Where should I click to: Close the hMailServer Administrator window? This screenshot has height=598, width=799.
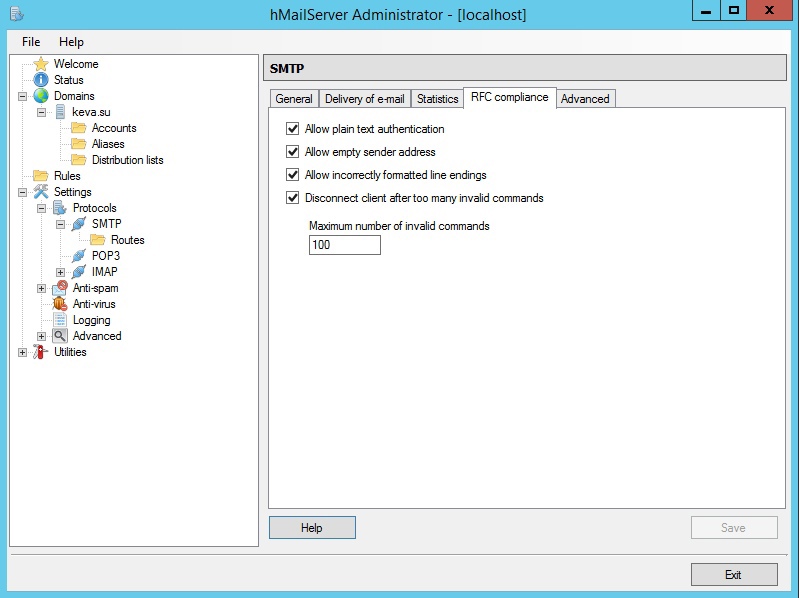(769, 10)
